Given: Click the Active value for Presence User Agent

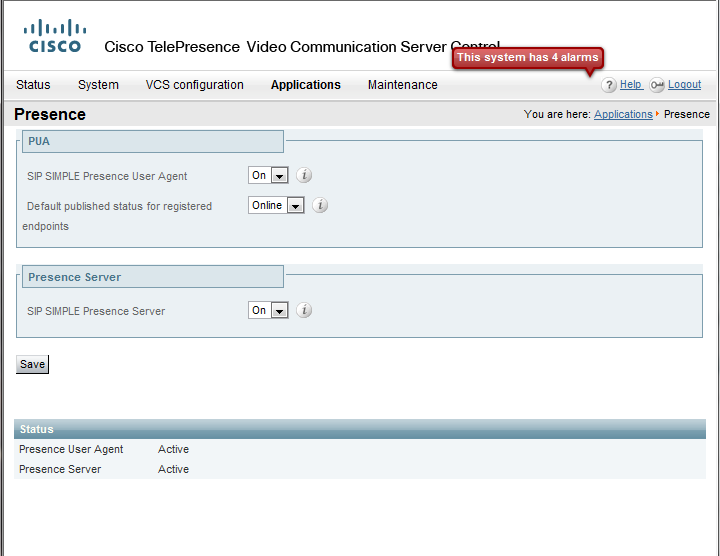Looking at the screenshot, I should pyautogui.click(x=174, y=449).
